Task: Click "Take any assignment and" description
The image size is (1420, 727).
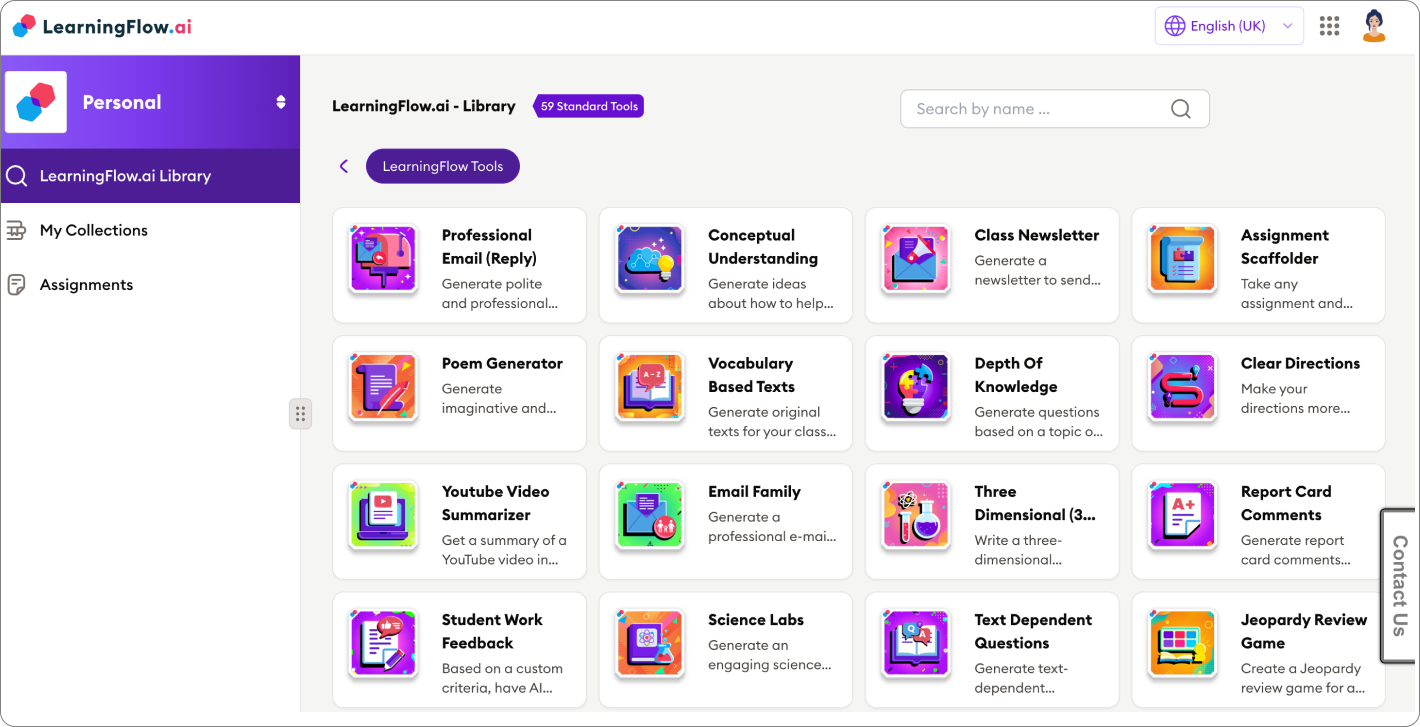Action: pos(1297,294)
